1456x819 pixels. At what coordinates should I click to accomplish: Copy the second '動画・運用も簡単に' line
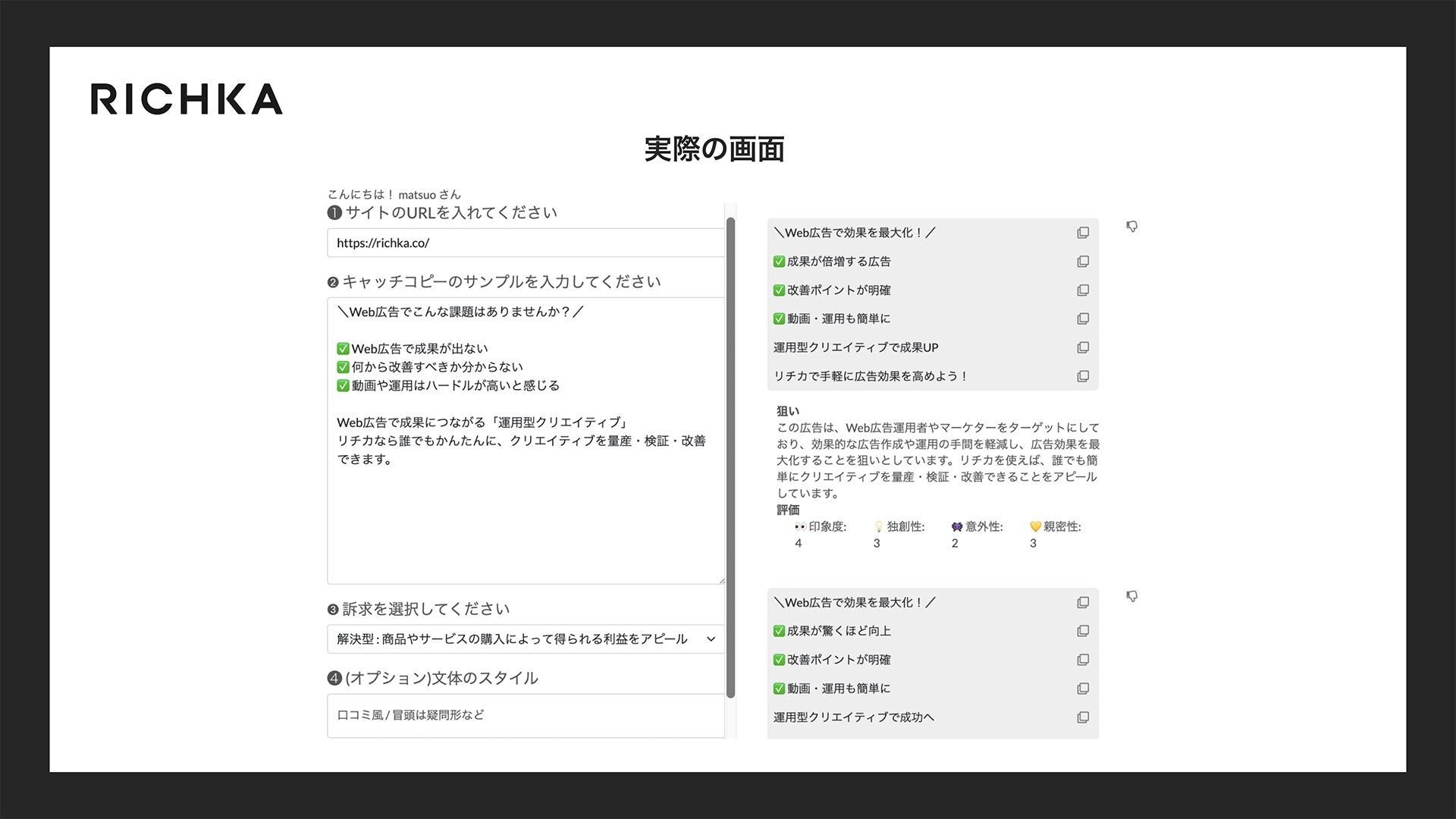[x=1083, y=689]
